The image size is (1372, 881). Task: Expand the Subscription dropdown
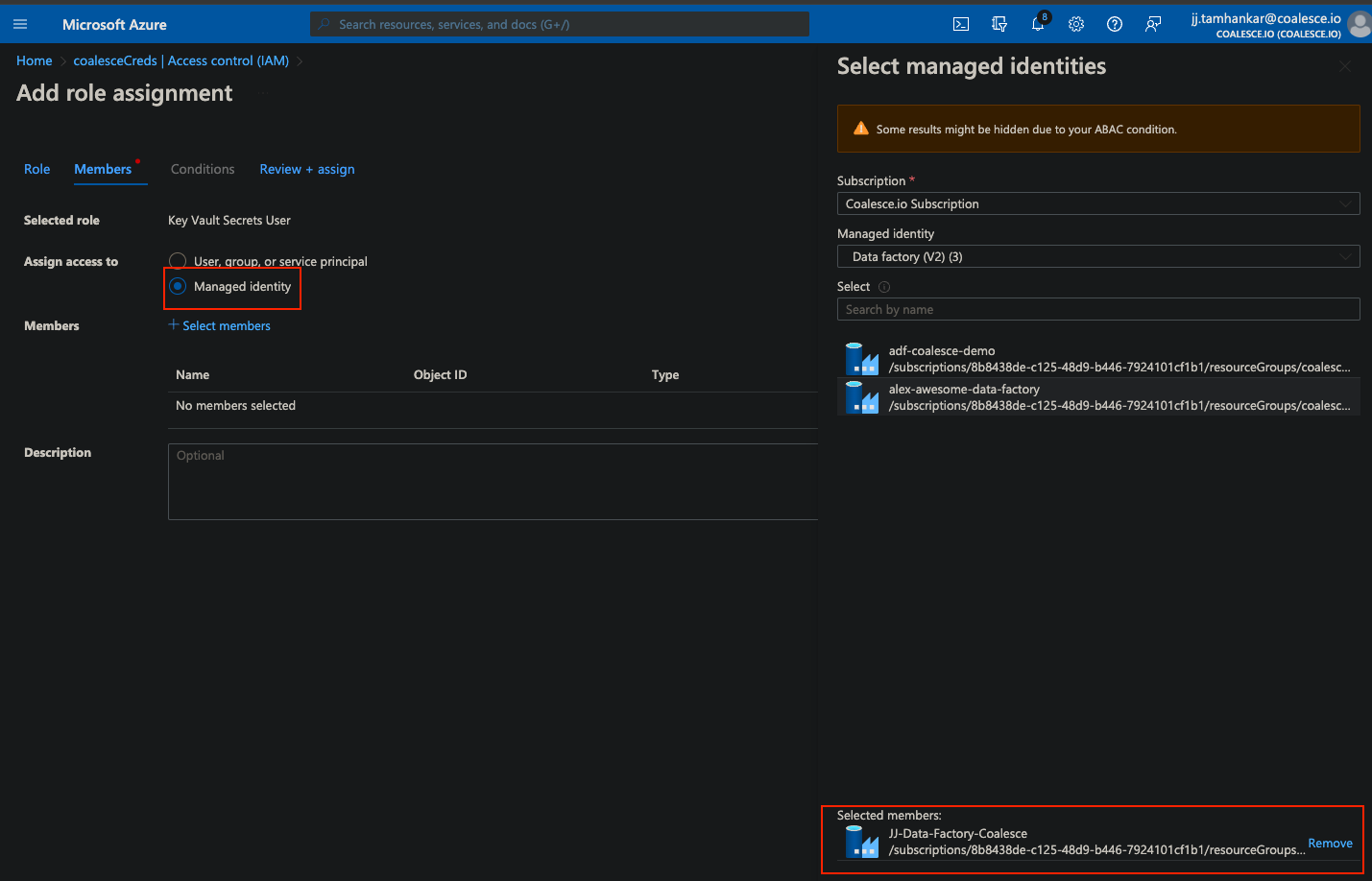tap(1098, 203)
